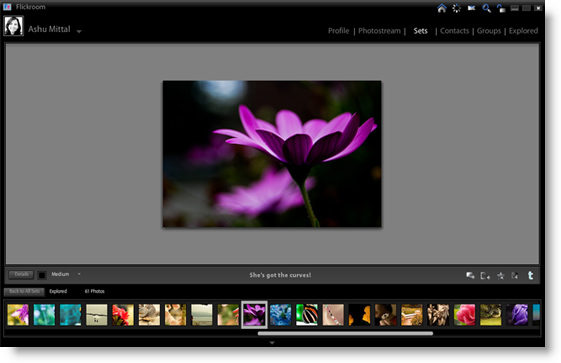Go to the Groups tab
Viewport: 561px width, 363px height.
[489, 31]
